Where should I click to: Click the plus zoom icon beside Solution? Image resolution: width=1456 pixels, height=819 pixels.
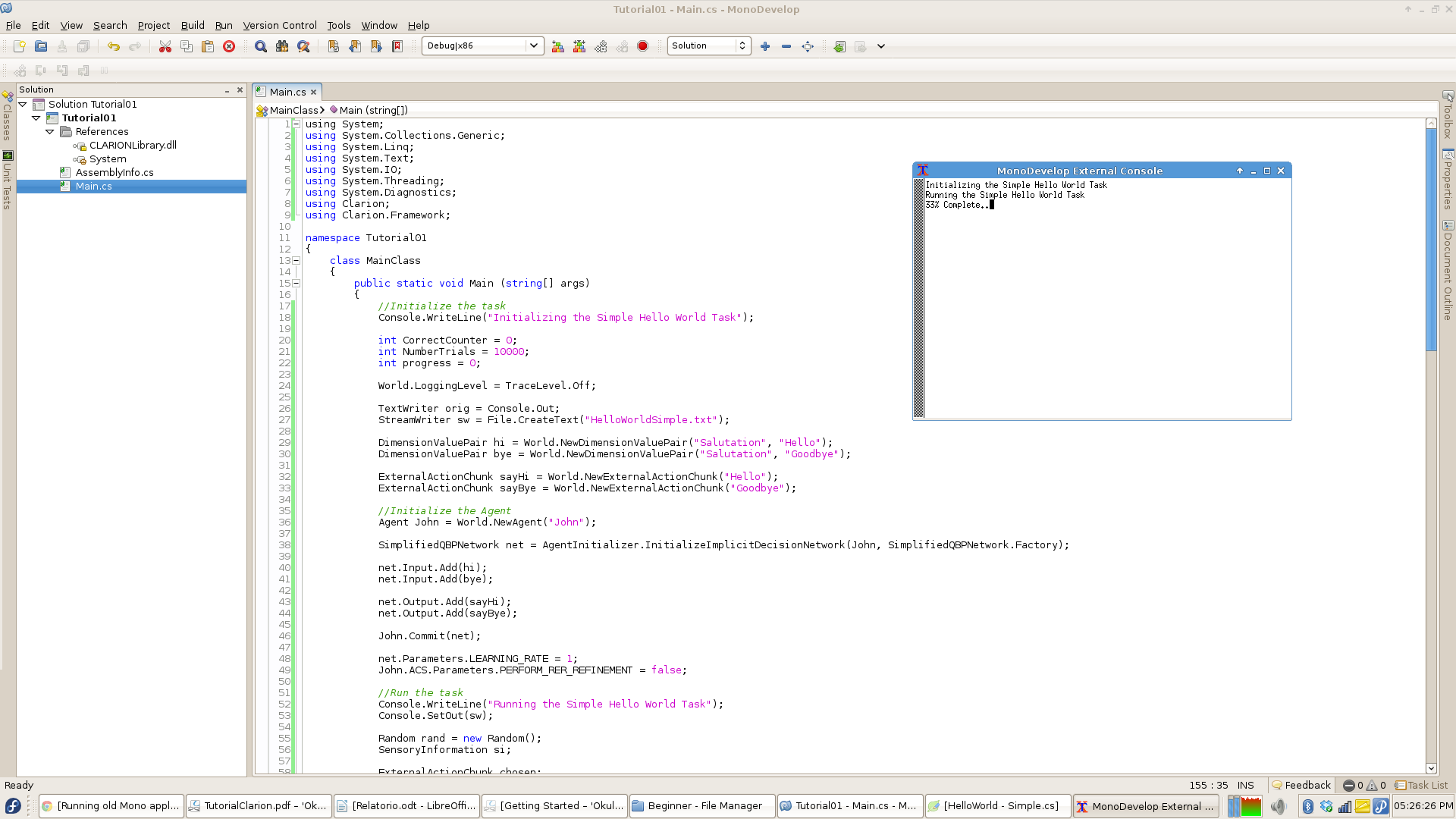coord(764,46)
